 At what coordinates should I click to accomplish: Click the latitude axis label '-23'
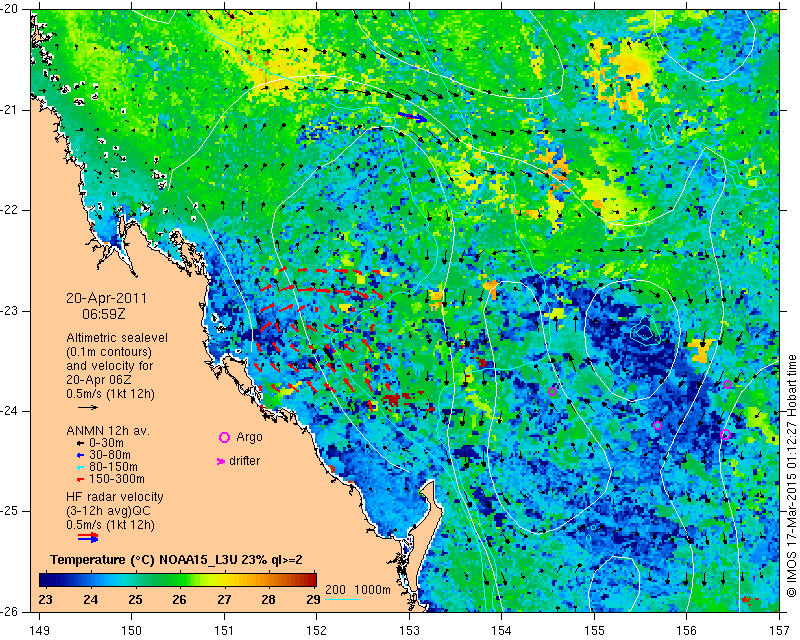coord(10,311)
